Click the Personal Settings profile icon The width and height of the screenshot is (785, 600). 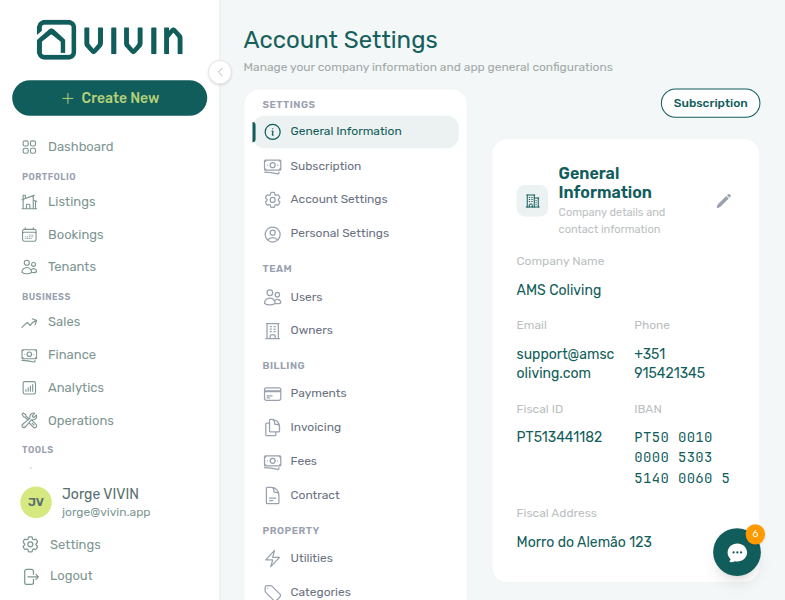[x=272, y=234]
